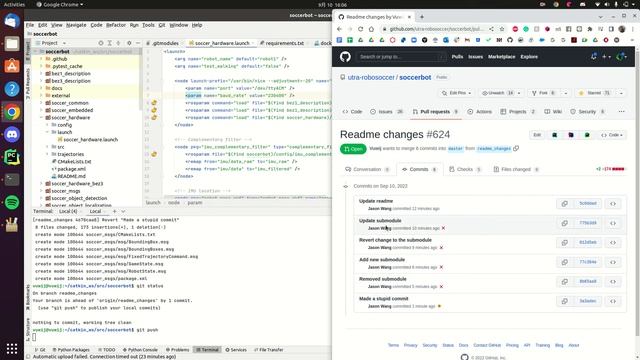Open terminal tabs dropdown chevron
The image size is (640, 360).
tap(123, 211)
